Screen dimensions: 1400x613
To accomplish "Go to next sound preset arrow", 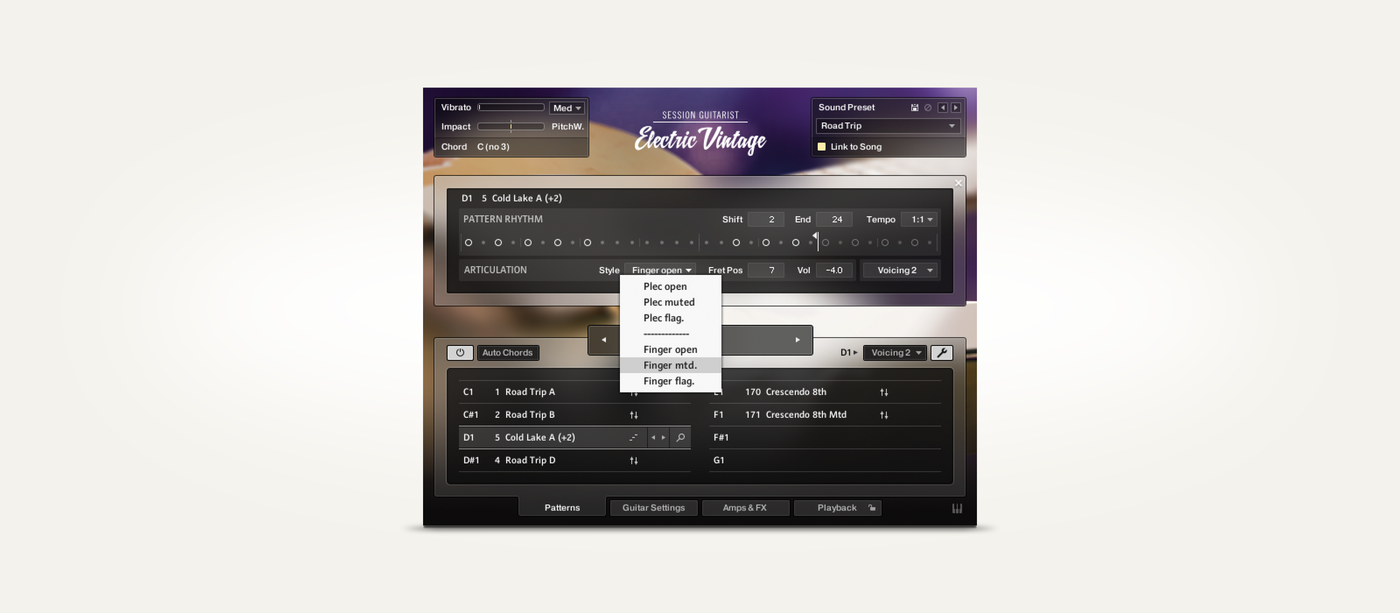I will 956,108.
